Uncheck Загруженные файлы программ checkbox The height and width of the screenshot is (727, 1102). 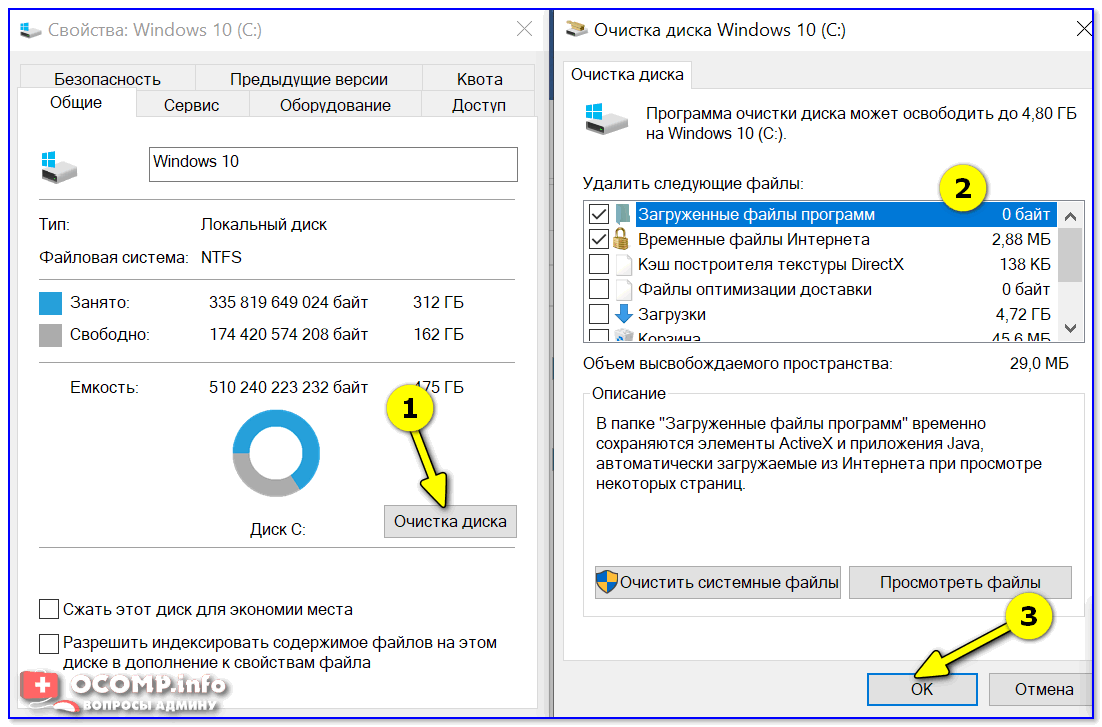599,214
